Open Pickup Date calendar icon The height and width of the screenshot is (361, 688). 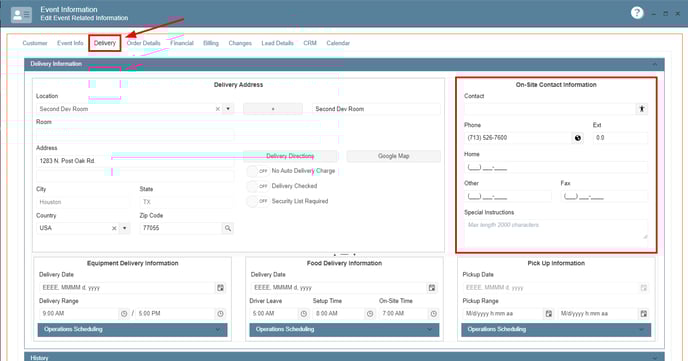pos(644,288)
